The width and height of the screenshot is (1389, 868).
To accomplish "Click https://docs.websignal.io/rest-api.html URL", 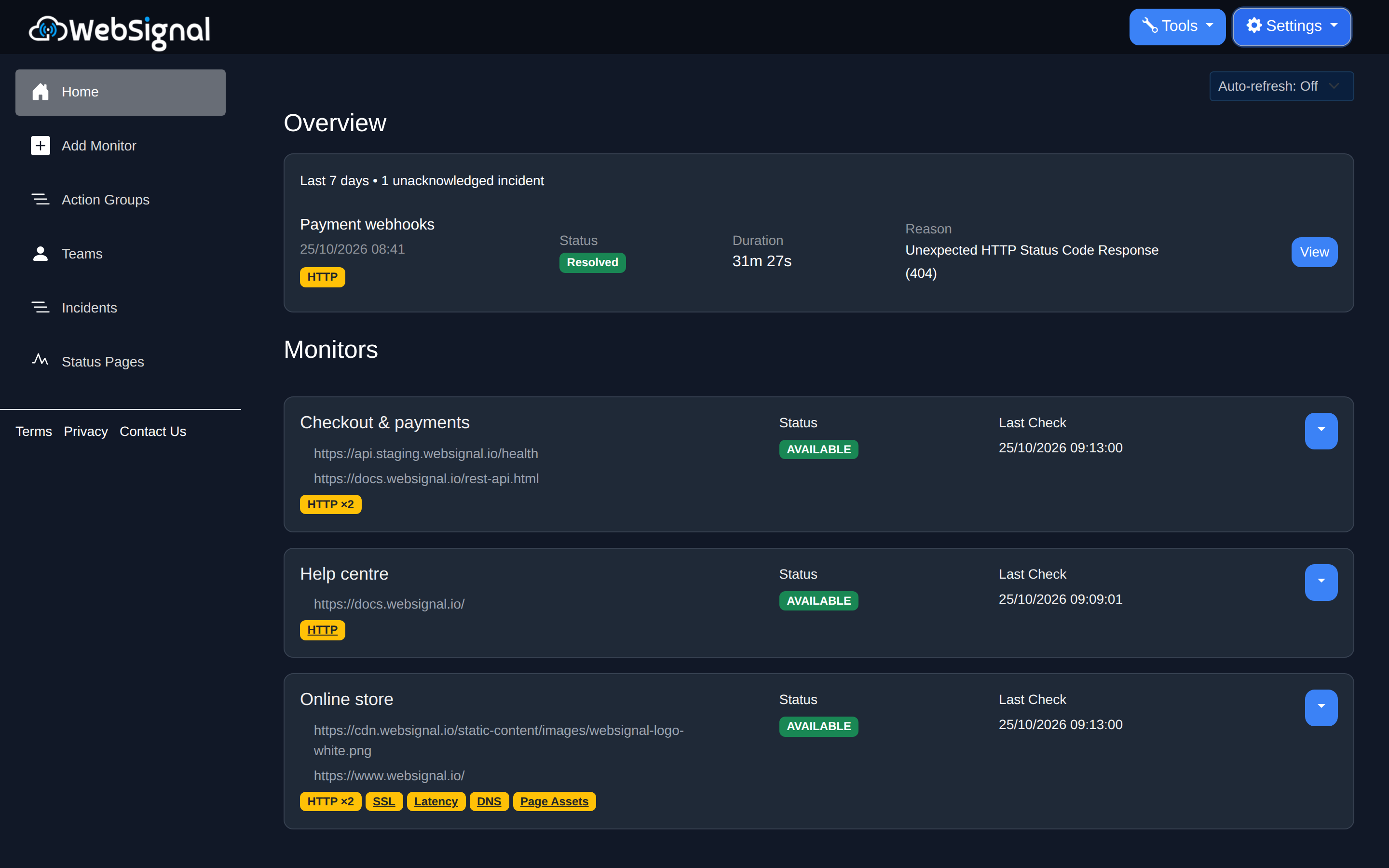I will [426, 479].
